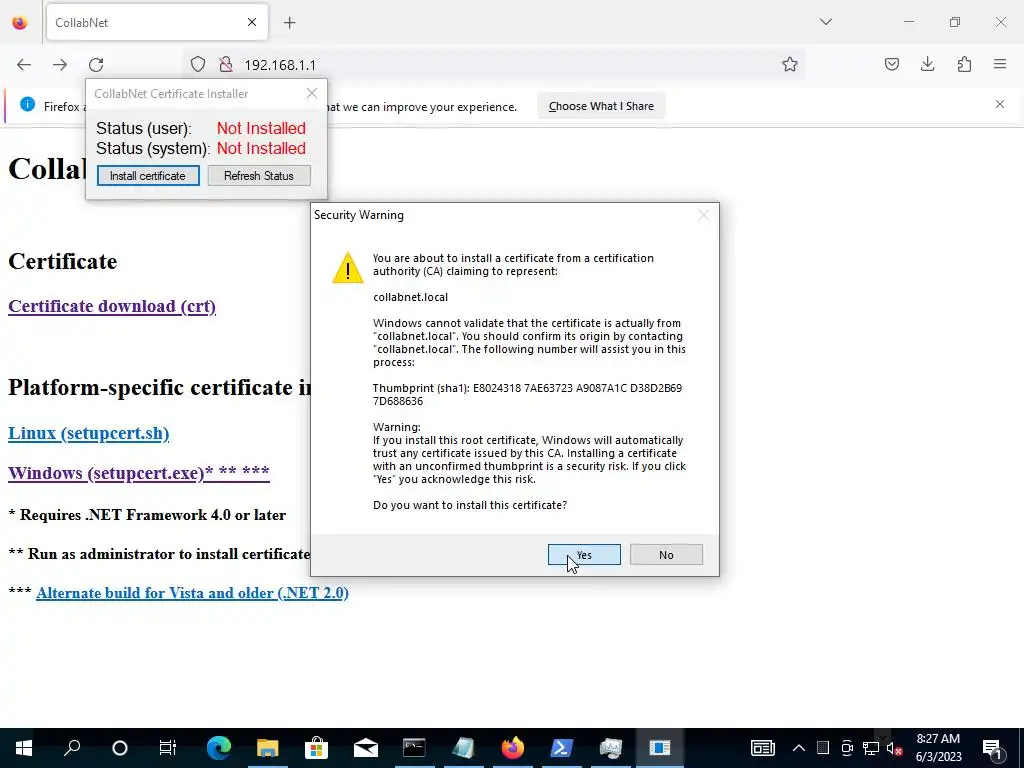Open the extensions puzzle-piece icon

tap(964, 64)
